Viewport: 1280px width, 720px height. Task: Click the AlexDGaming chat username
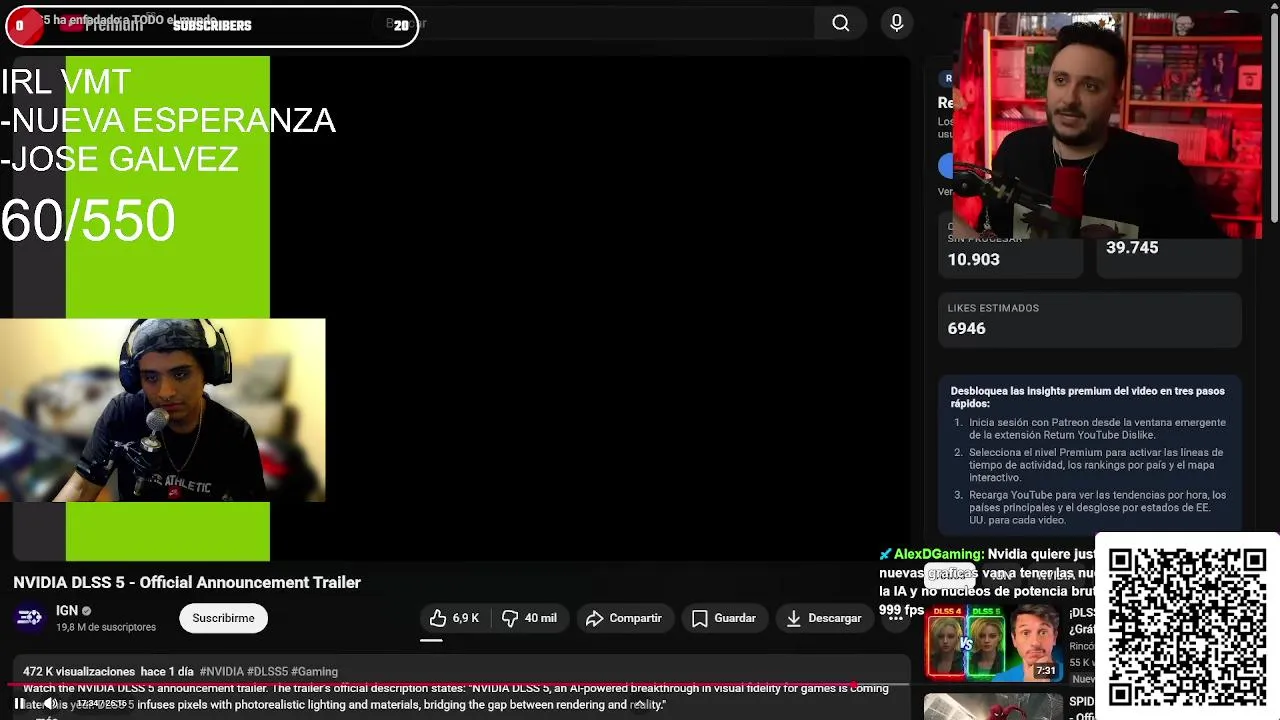[x=937, y=554]
